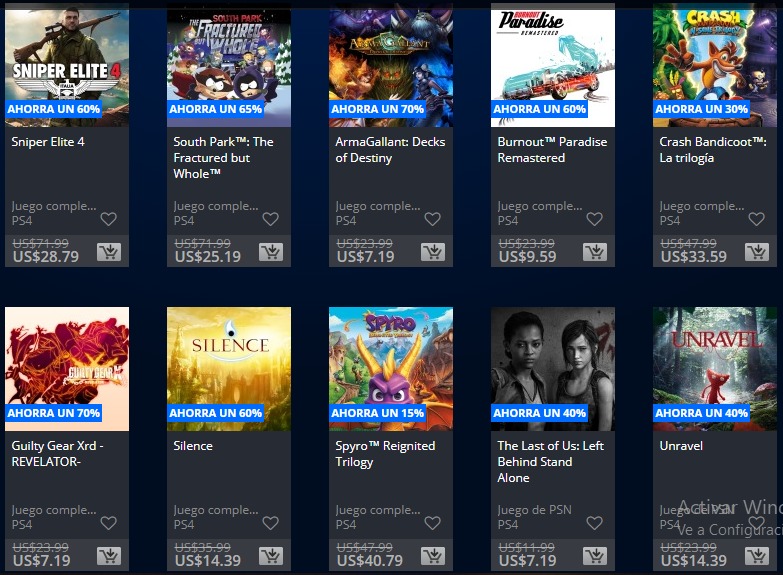
Task: Open the Crash Bandicoot cover image
Action: [715, 65]
